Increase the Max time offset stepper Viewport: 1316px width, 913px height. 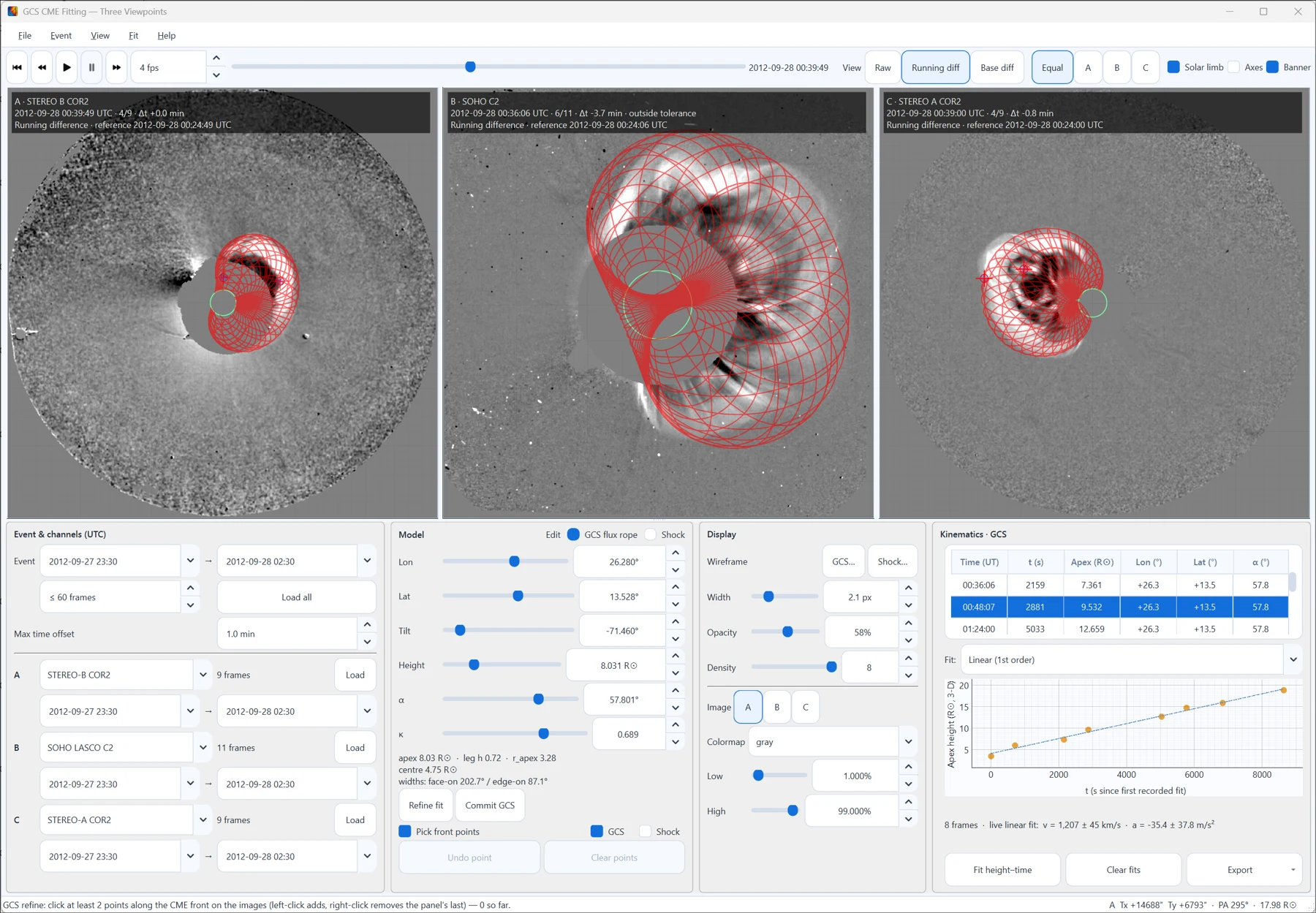click(367, 625)
